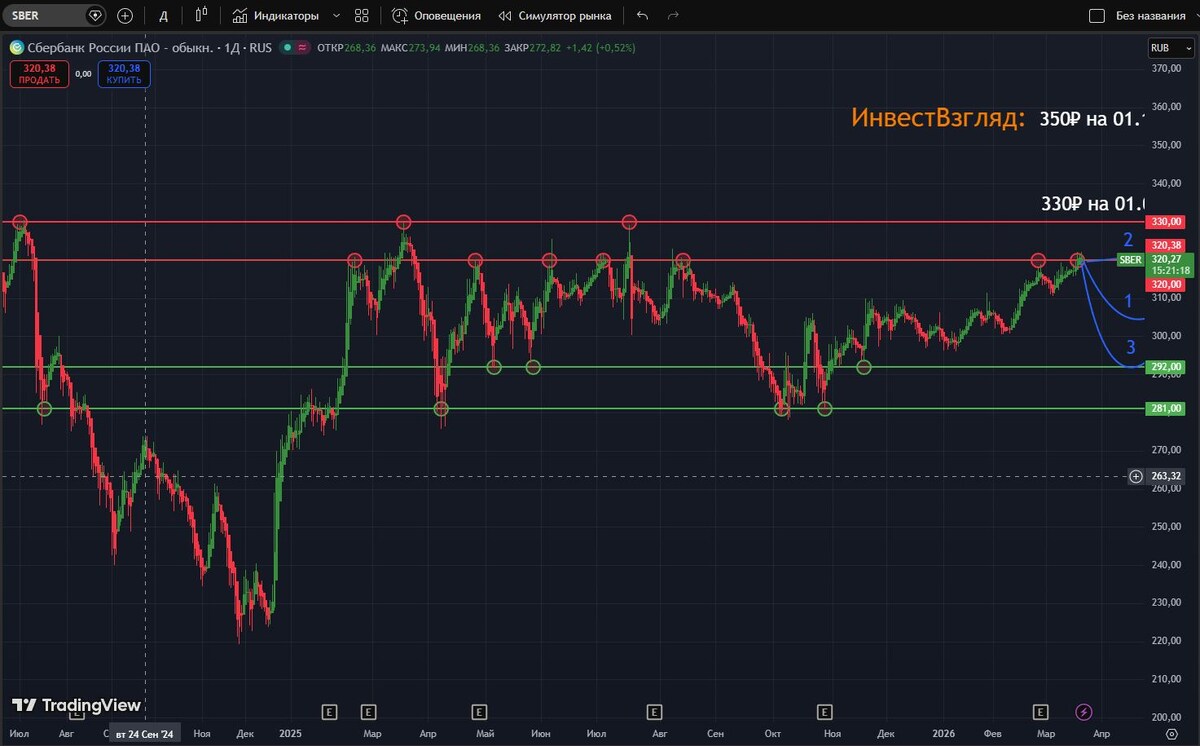
Task: Open the Д timeframe interval selector
Action: pyautogui.click(x=164, y=16)
